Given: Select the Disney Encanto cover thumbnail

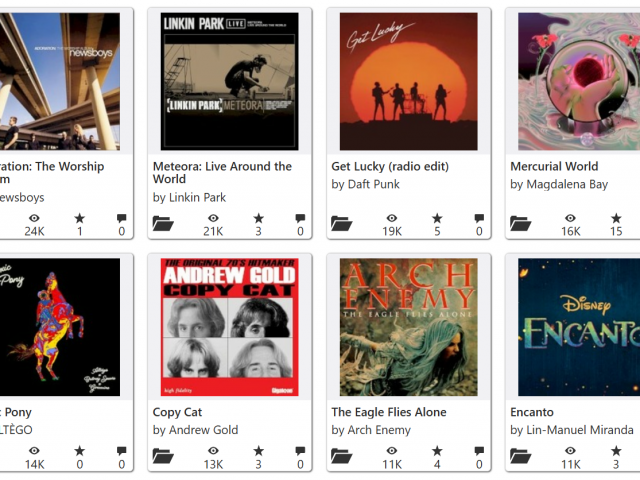Looking at the screenshot, I should (x=579, y=327).
